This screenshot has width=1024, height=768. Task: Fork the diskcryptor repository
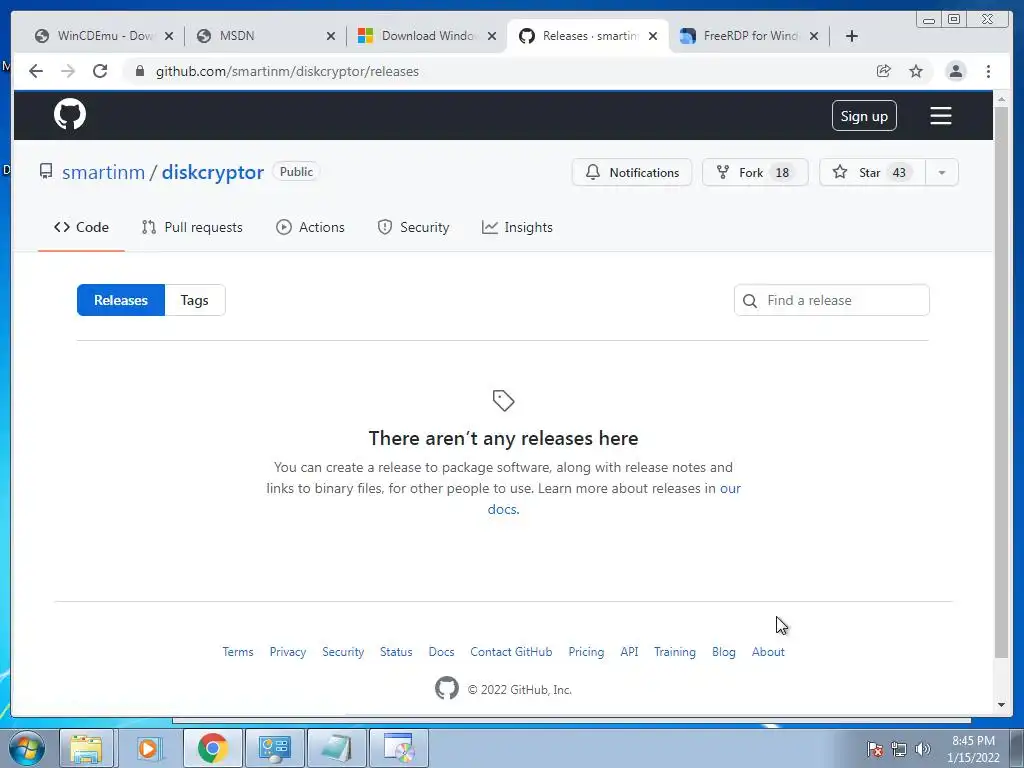pos(755,172)
